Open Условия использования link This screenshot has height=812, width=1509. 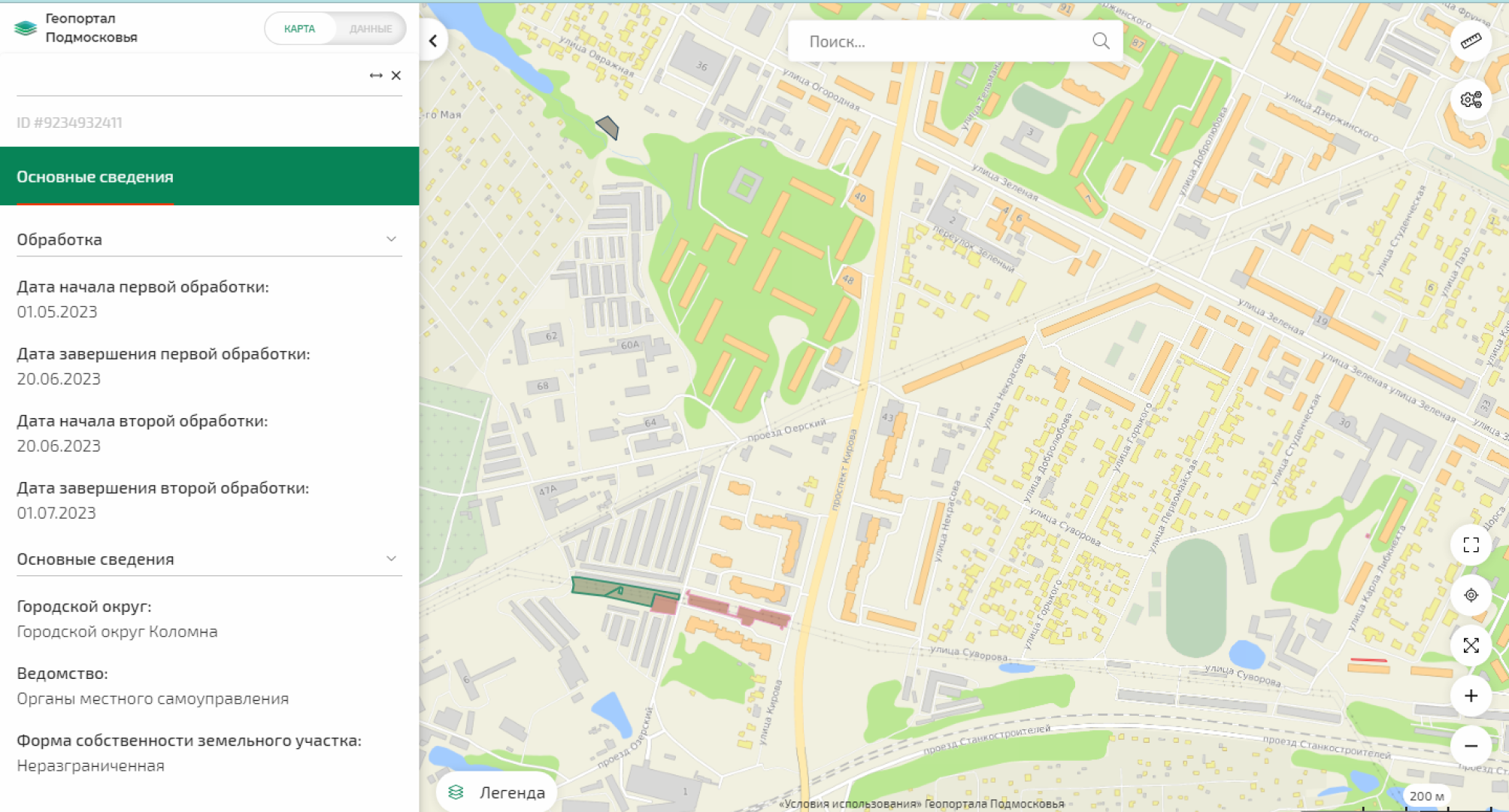850,804
